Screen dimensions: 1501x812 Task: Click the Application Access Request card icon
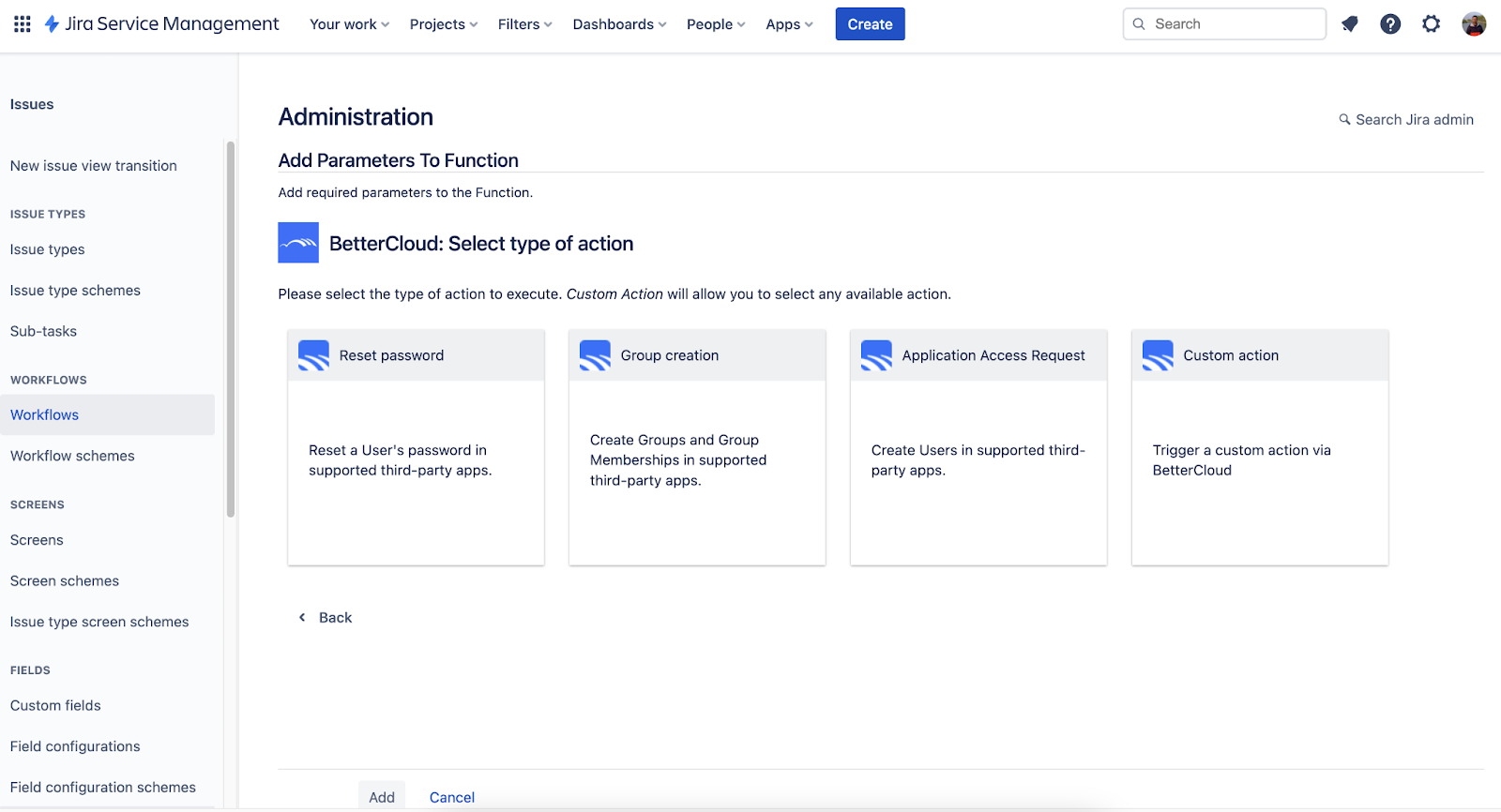click(x=876, y=355)
